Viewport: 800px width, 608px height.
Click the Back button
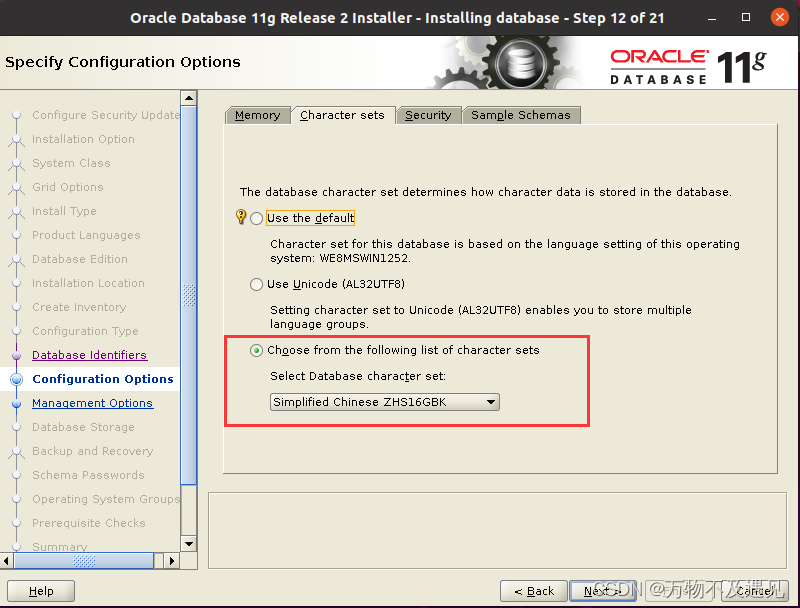[534, 591]
